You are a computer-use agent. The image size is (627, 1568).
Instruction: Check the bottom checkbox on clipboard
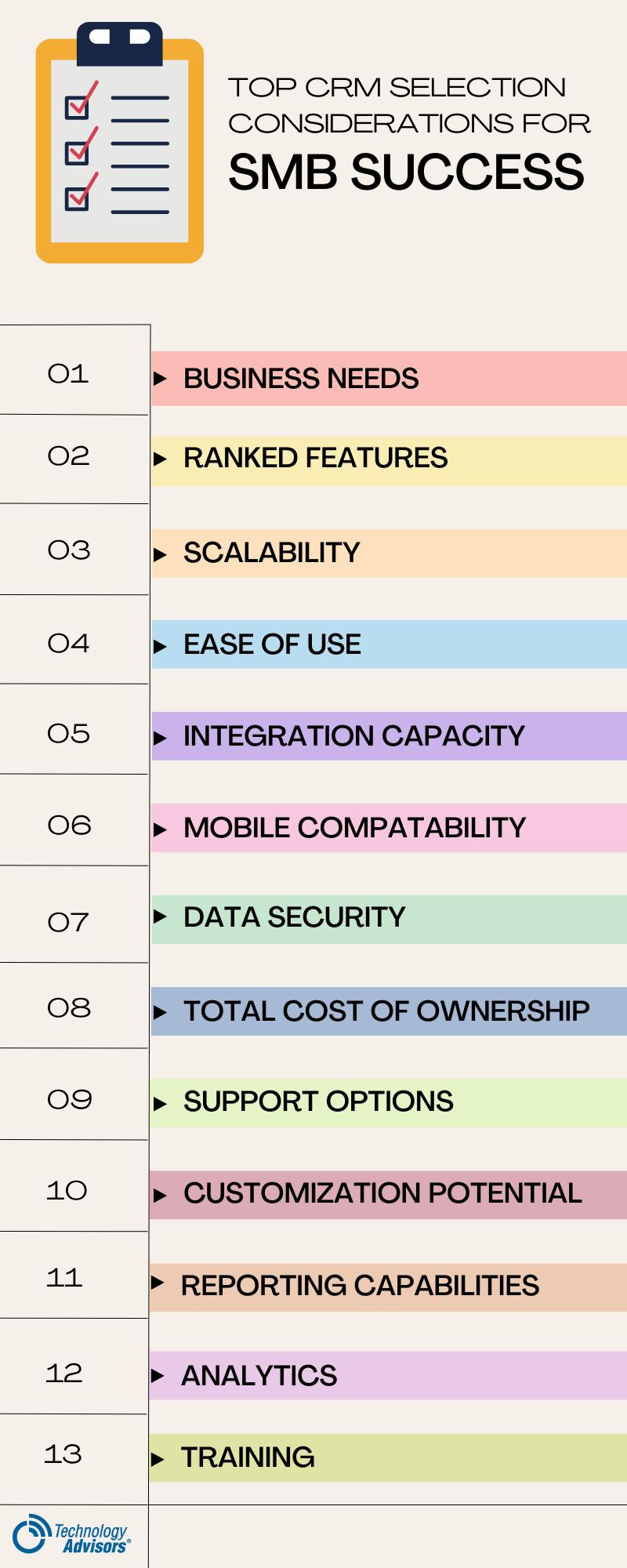click(77, 198)
